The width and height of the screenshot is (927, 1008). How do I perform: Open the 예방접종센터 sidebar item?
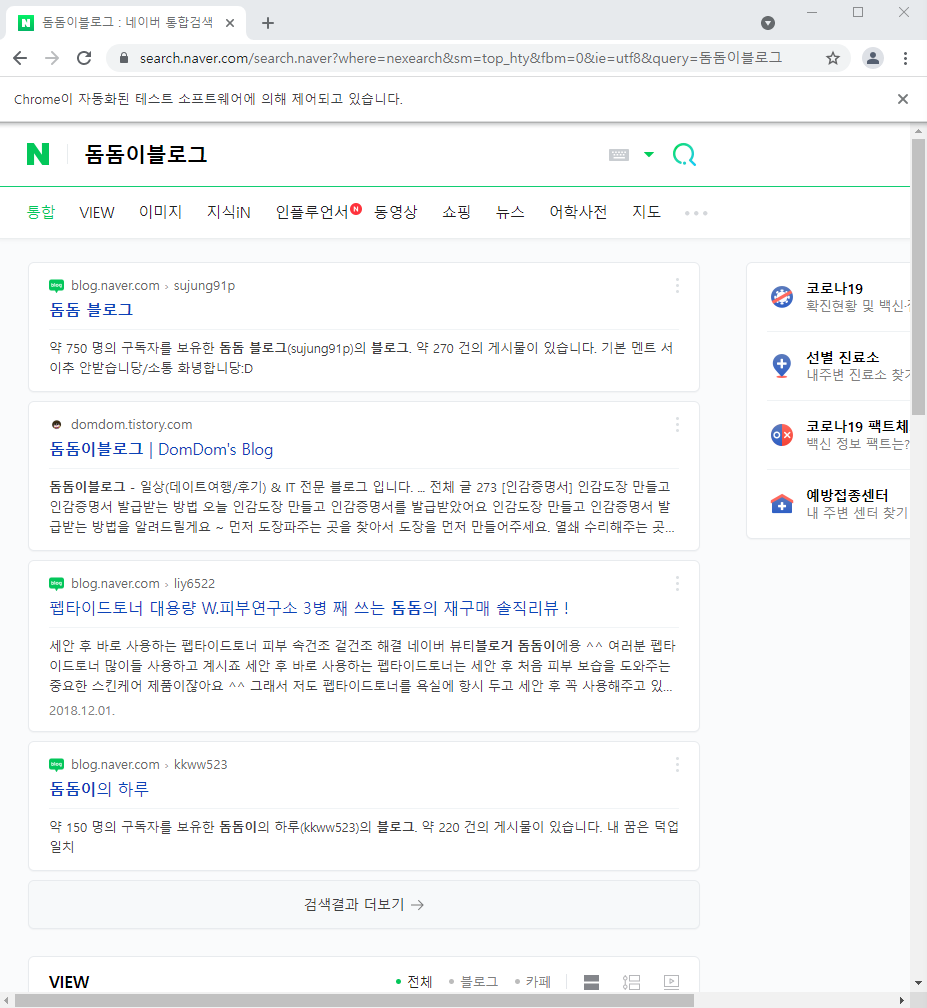[839, 503]
